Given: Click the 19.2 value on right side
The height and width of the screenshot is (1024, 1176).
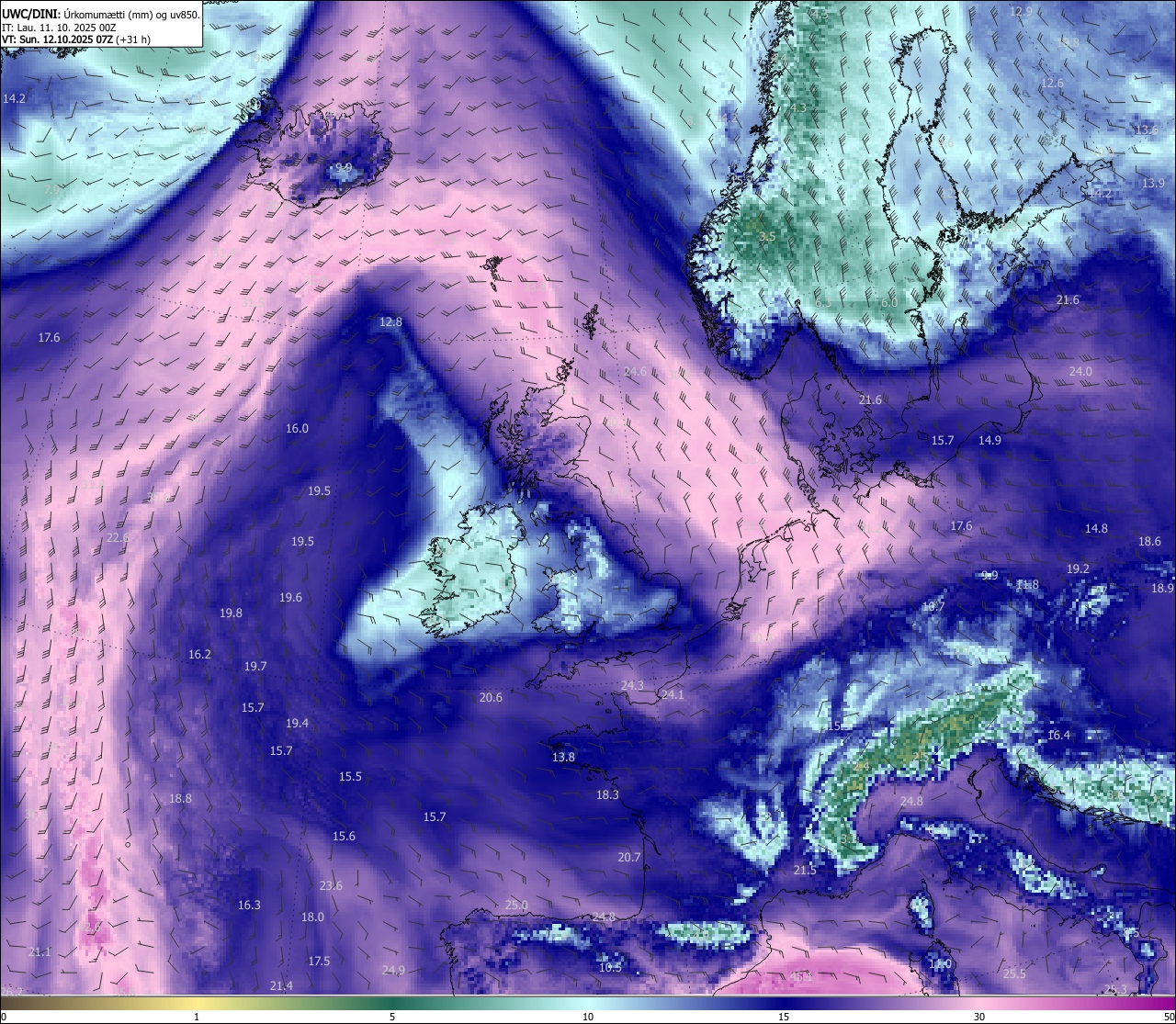Looking at the screenshot, I should click(x=1078, y=569).
